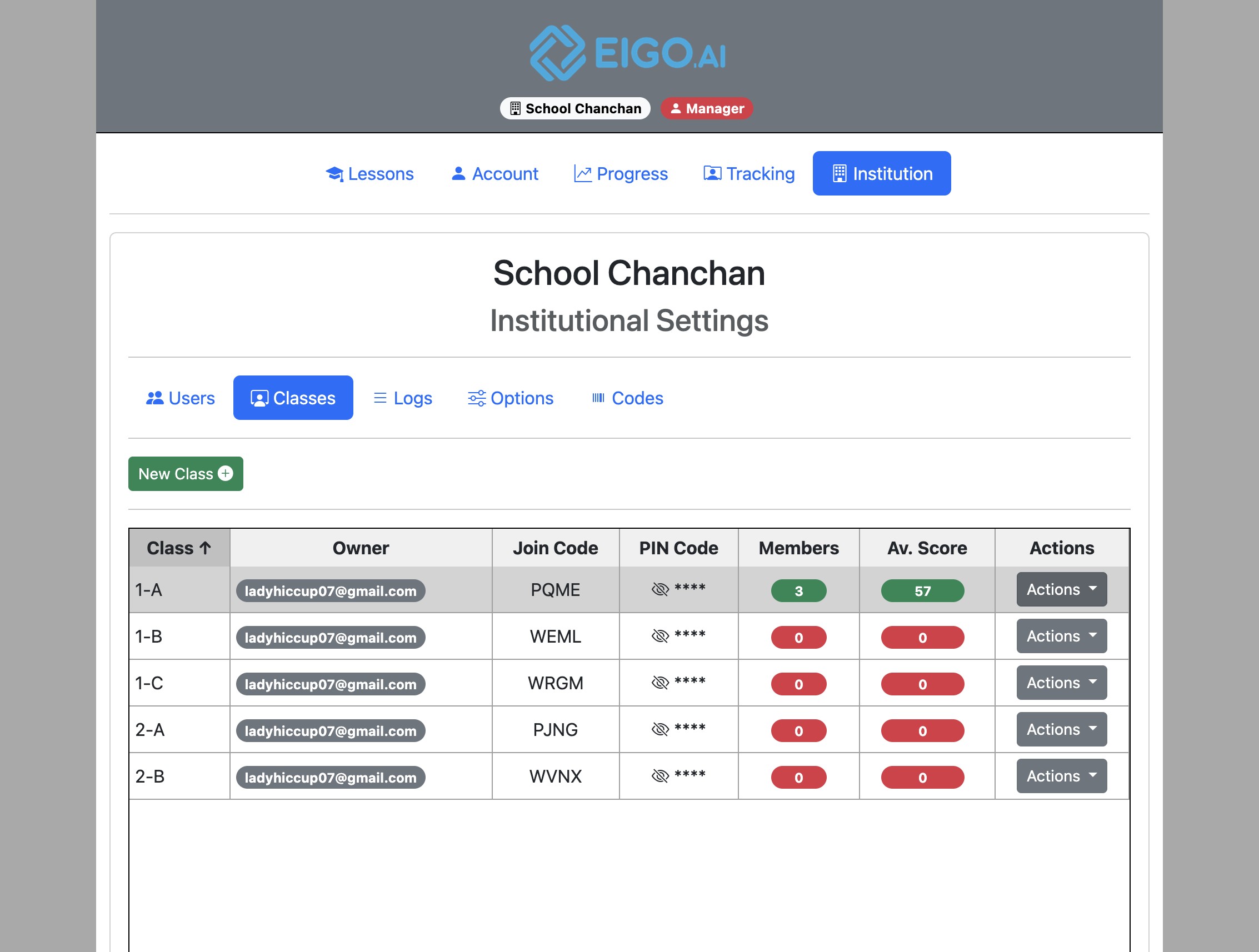Click the Options sliders icon
The width and height of the screenshot is (1259, 952).
(x=476, y=398)
